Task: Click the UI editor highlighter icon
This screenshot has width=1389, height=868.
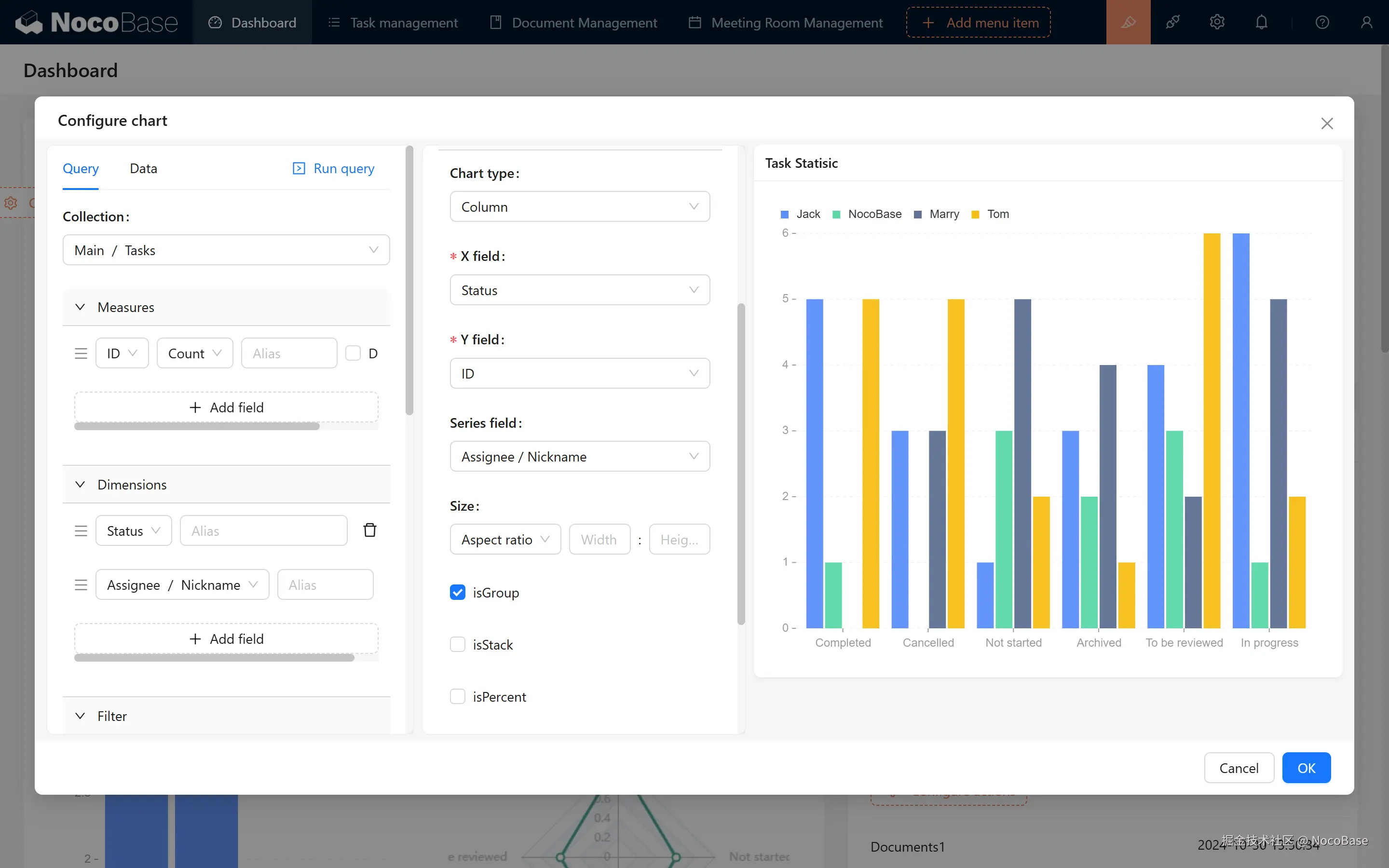Action: pyautogui.click(x=1128, y=22)
